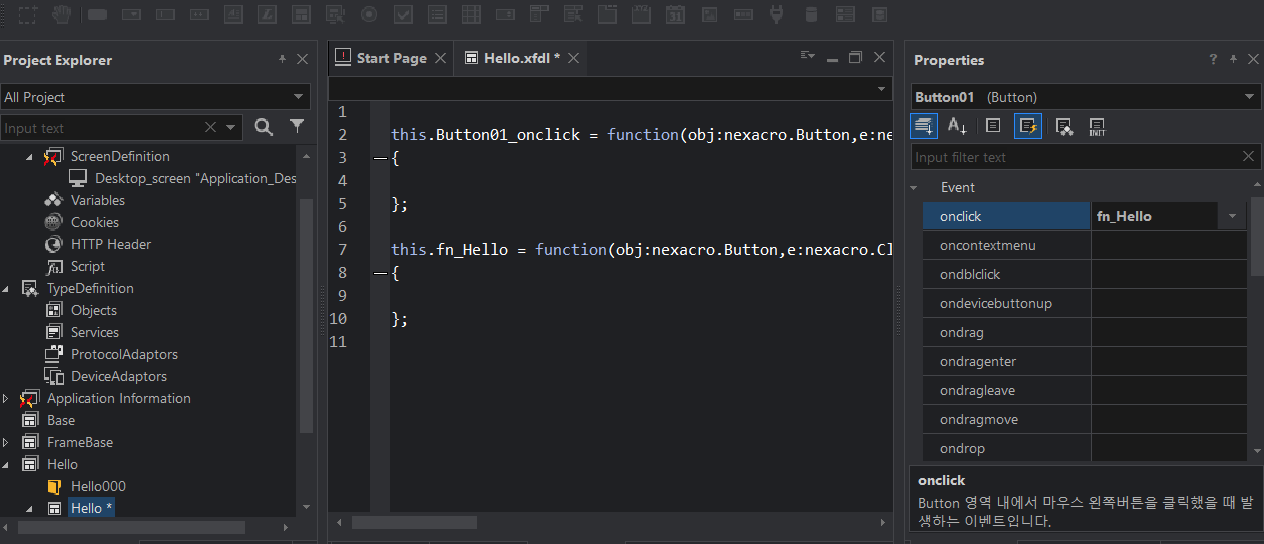Image resolution: width=1264 pixels, height=544 pixels.
Task: Expand the Application Information node
Action: tap(6, 398)
